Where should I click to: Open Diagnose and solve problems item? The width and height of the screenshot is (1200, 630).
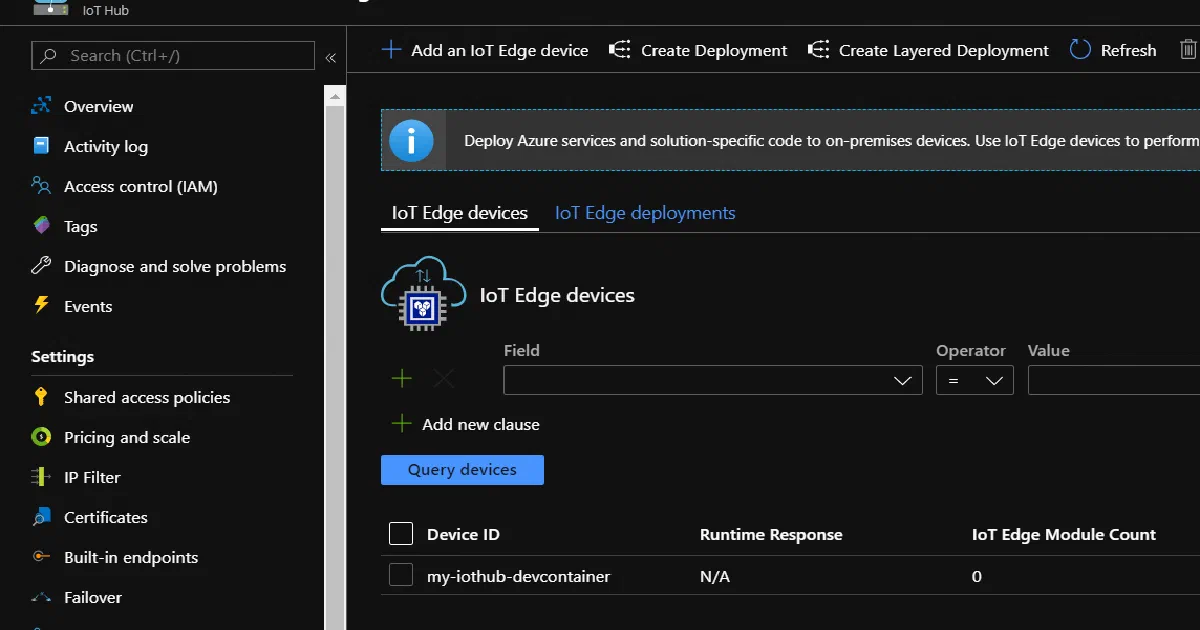pos(175,266)
